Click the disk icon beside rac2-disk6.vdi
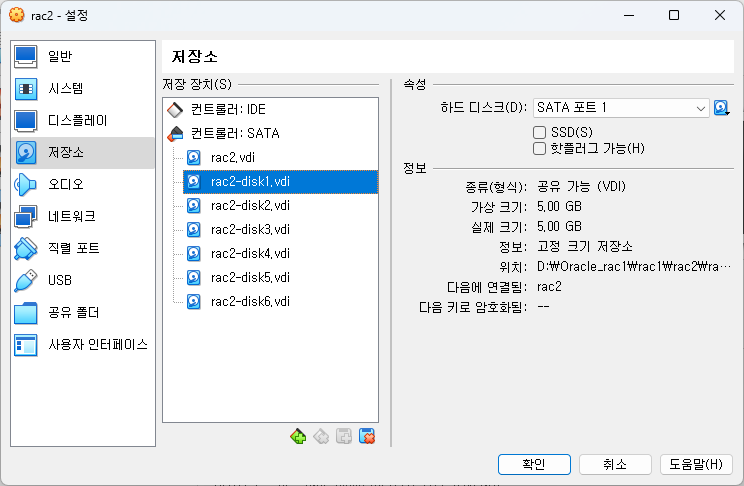744x486 pixels. point(194,301)
